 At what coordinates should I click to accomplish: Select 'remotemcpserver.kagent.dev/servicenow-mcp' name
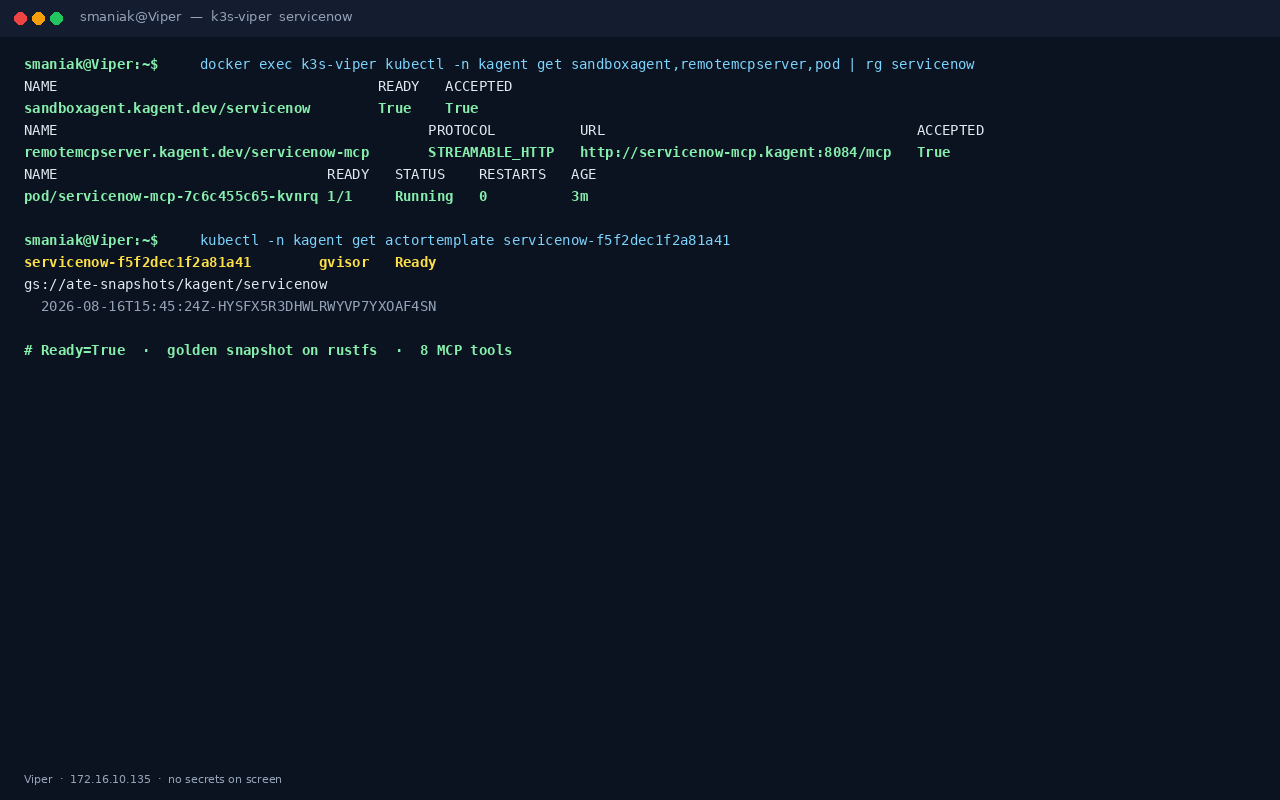pyautogui.click(x=197, y=152)
